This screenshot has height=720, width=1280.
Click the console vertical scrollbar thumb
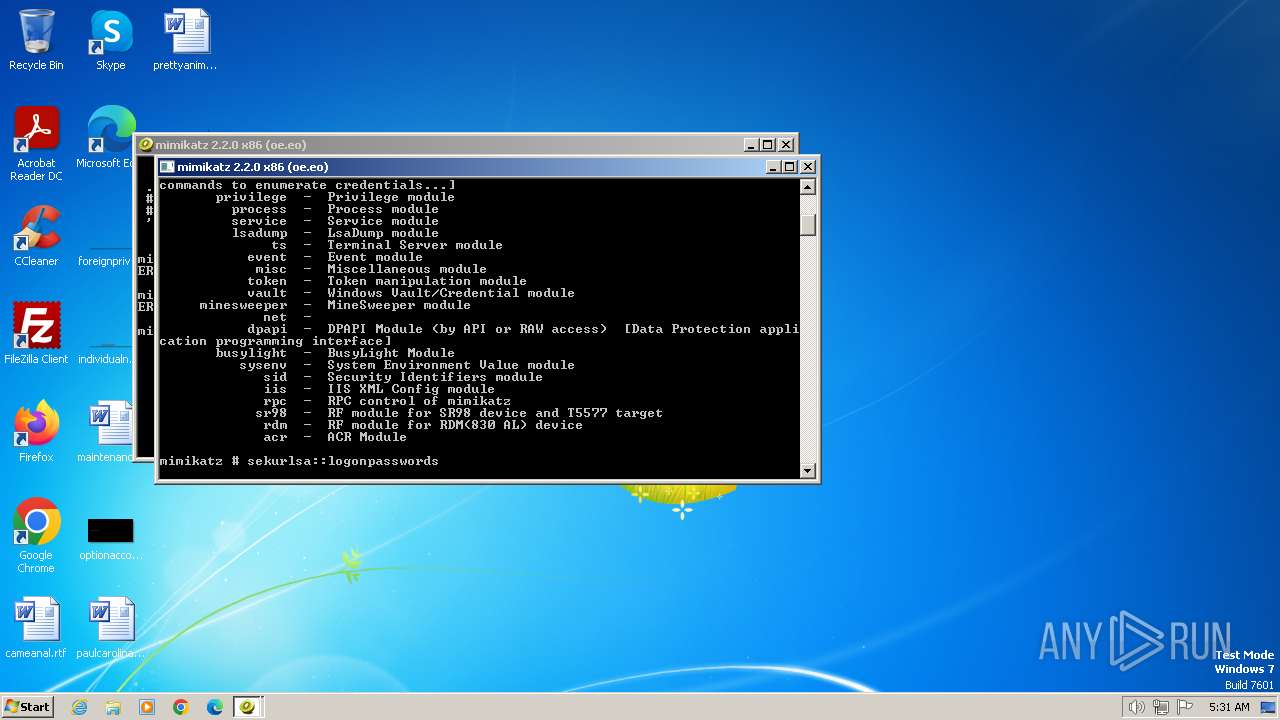[x=808, y=224]
